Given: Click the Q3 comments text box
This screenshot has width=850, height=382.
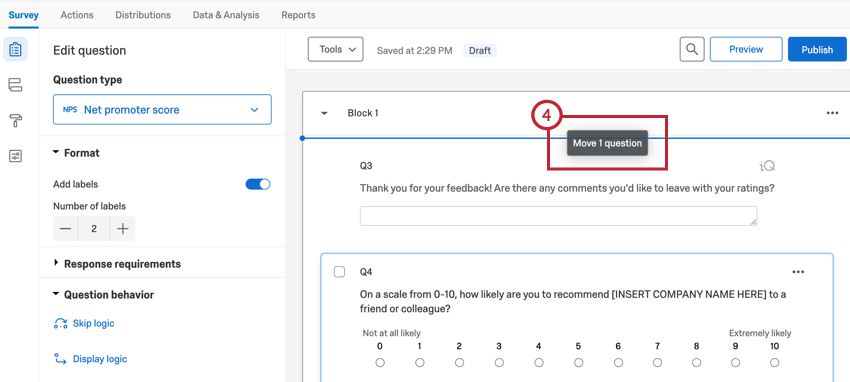Looking at the screenshot, I should tap(558, 216).
